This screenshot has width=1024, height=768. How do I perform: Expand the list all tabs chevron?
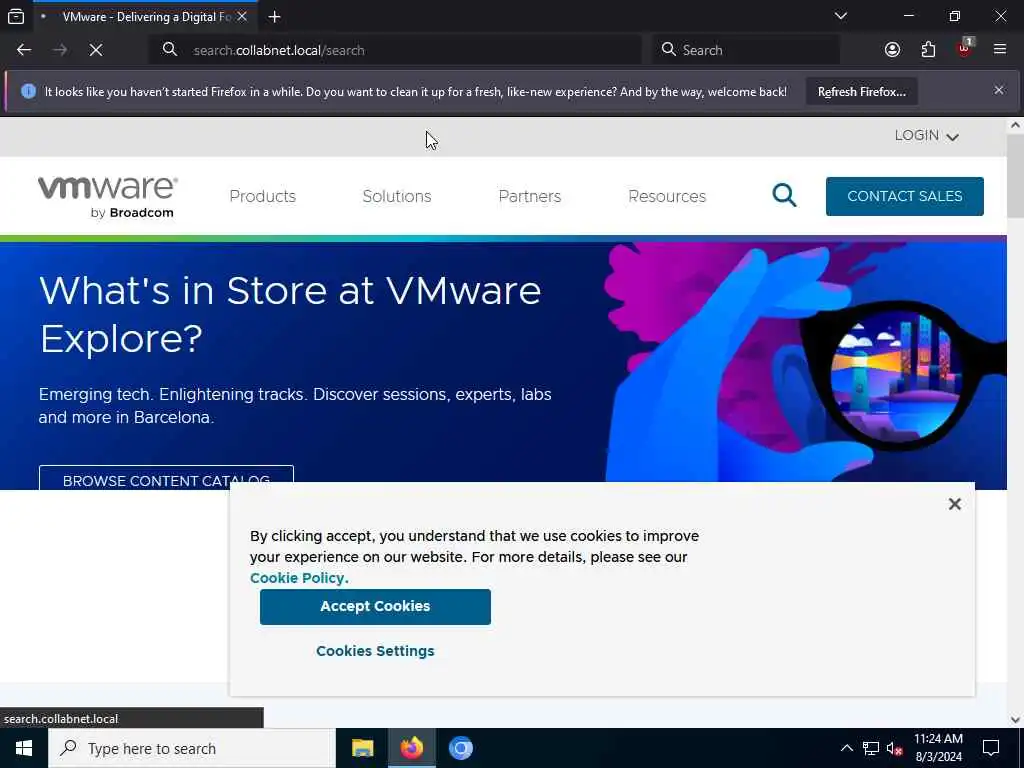(x=840, y=16)
